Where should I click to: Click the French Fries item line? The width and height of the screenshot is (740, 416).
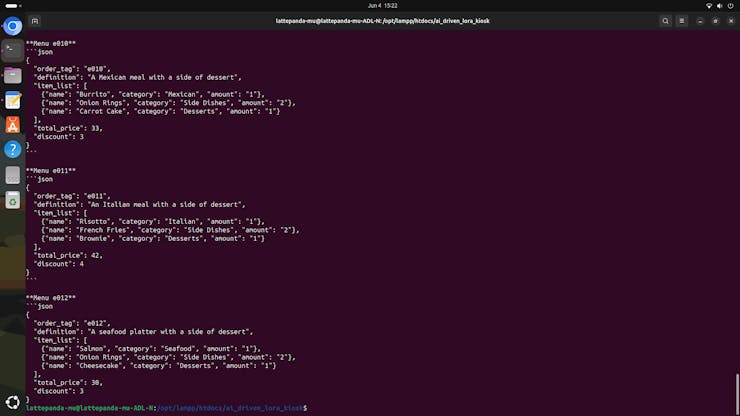pos(170,230)
